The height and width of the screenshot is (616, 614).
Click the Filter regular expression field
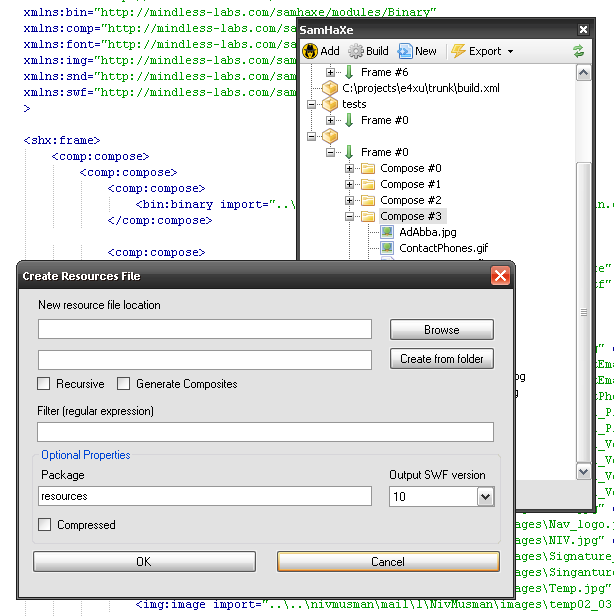265,432
